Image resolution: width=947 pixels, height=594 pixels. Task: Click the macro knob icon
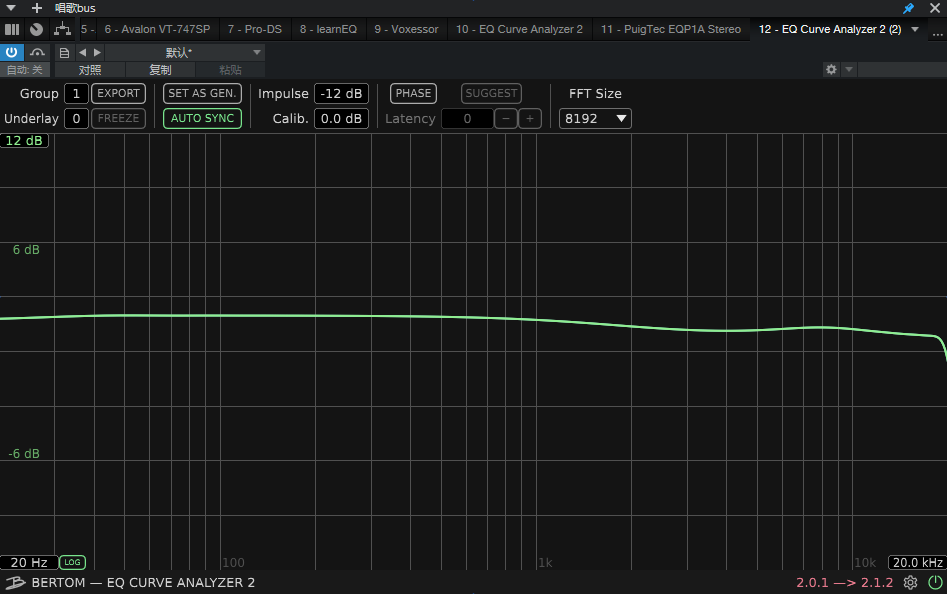pos(37,29)
